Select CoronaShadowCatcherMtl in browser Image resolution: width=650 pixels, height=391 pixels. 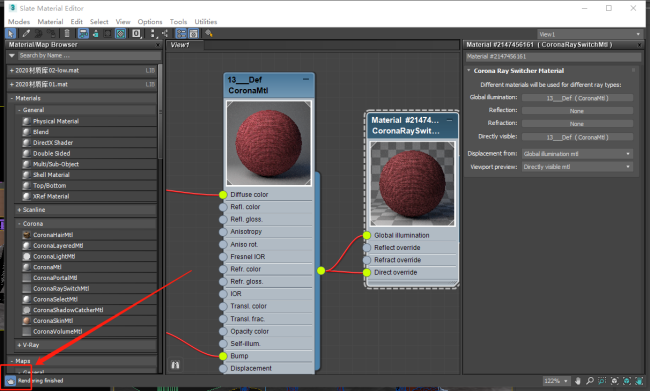[68, 310]
